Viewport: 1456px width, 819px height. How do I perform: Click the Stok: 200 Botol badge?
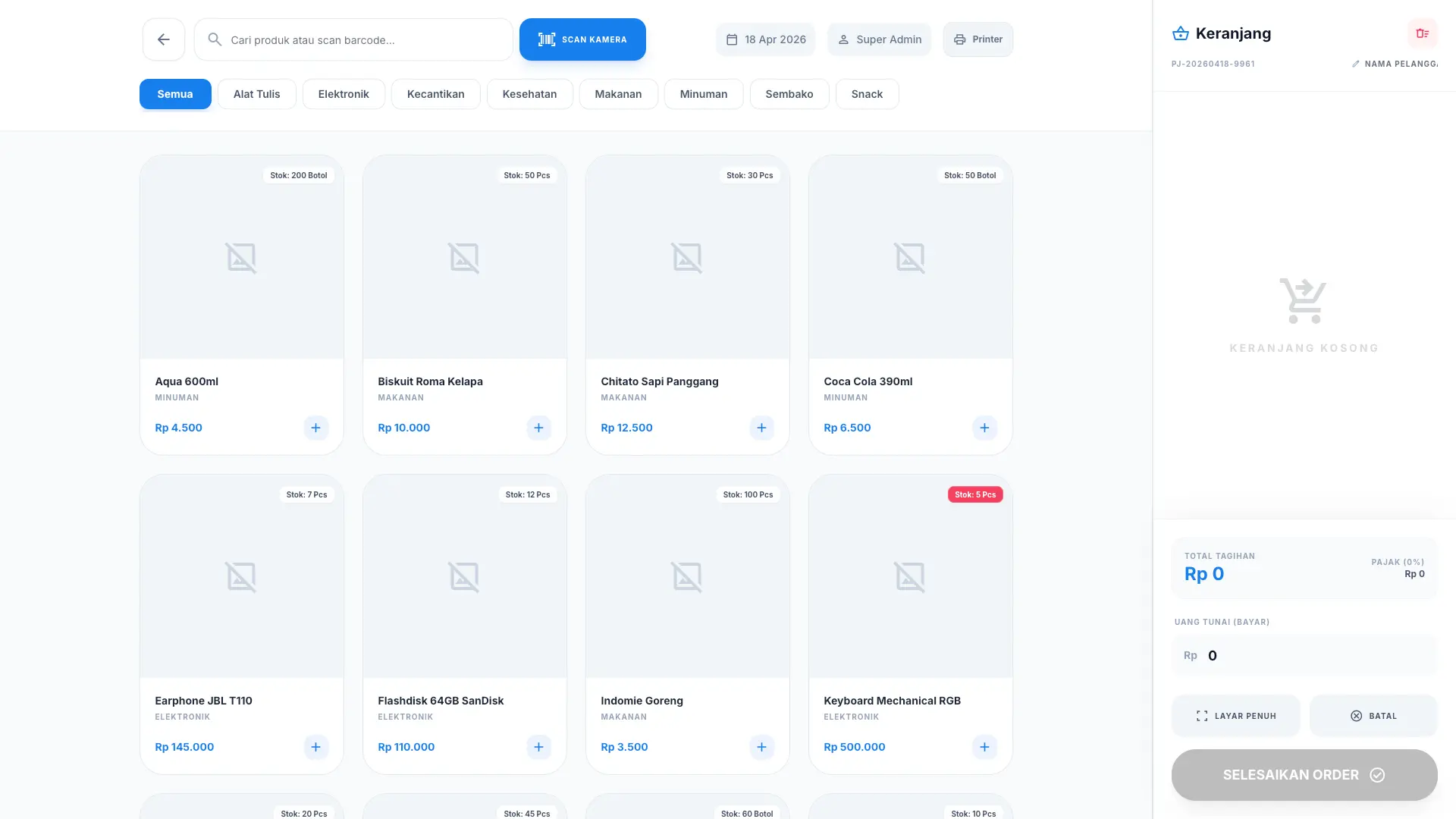[x=299, y=175]
